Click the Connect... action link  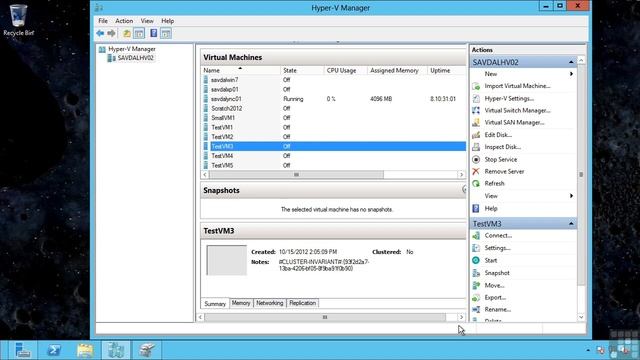[x=498, y=236]
